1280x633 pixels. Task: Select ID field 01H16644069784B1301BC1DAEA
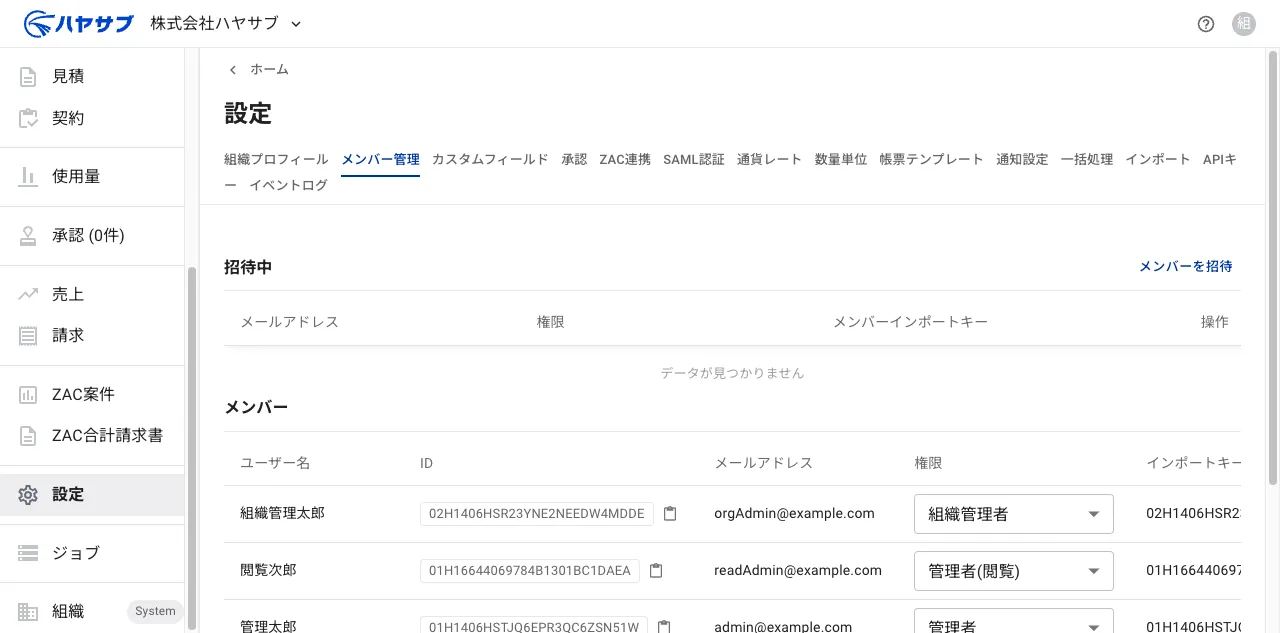530,571
